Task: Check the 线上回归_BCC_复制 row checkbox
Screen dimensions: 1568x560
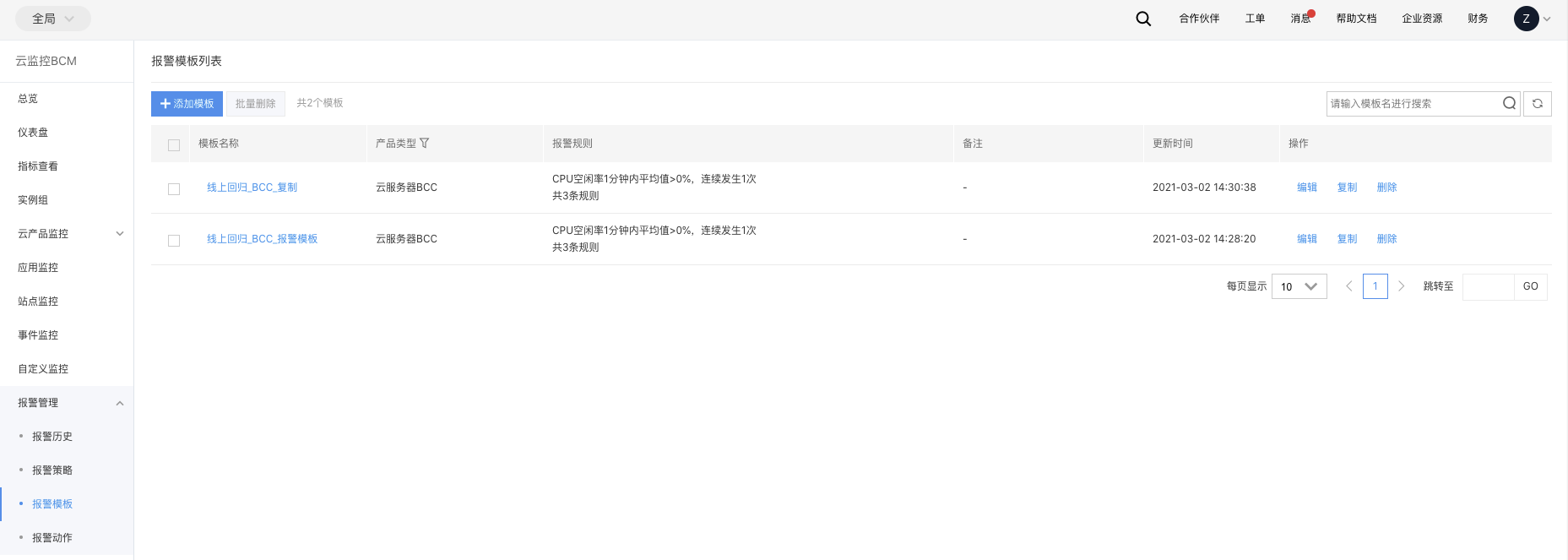Action: tap(174, 189)
